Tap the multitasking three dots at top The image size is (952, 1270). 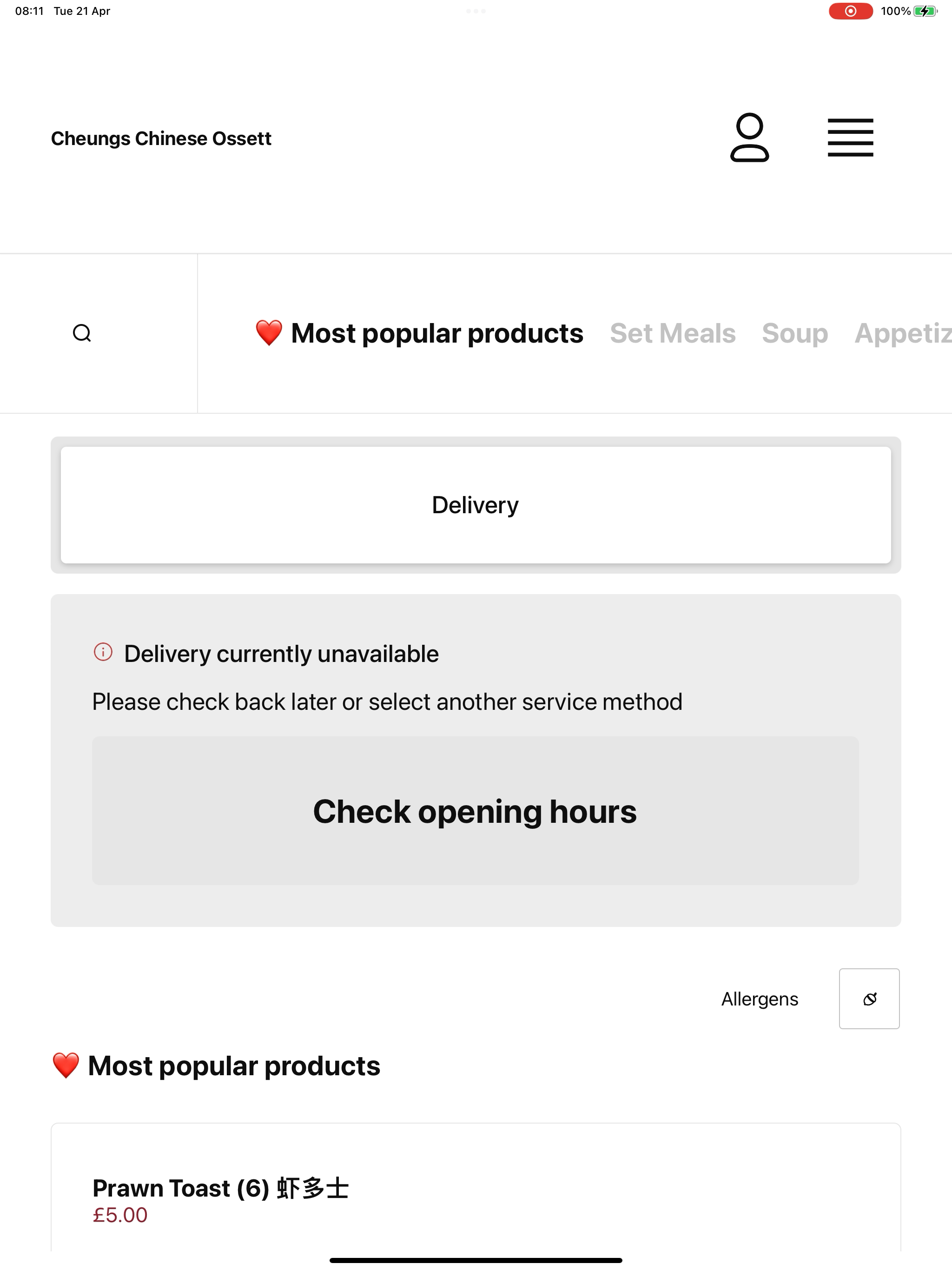[476, 11]
